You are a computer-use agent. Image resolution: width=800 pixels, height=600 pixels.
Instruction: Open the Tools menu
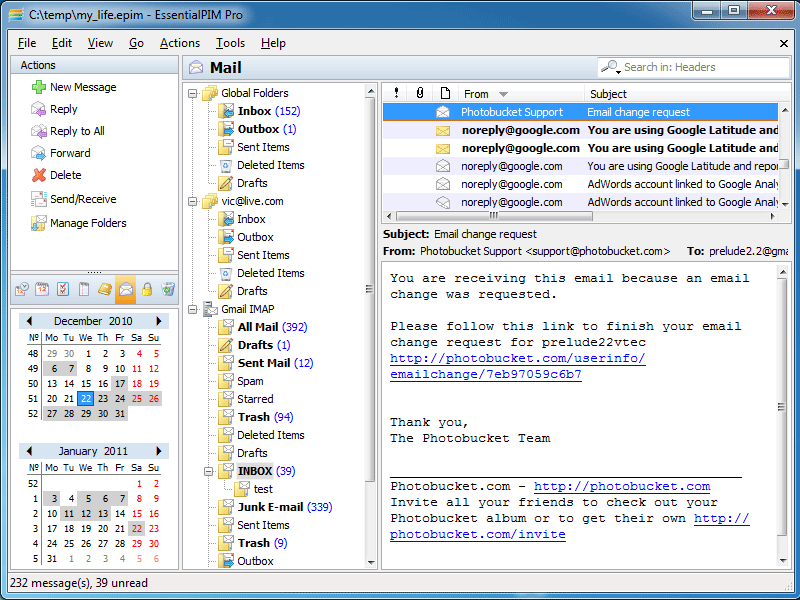point(230,43)
